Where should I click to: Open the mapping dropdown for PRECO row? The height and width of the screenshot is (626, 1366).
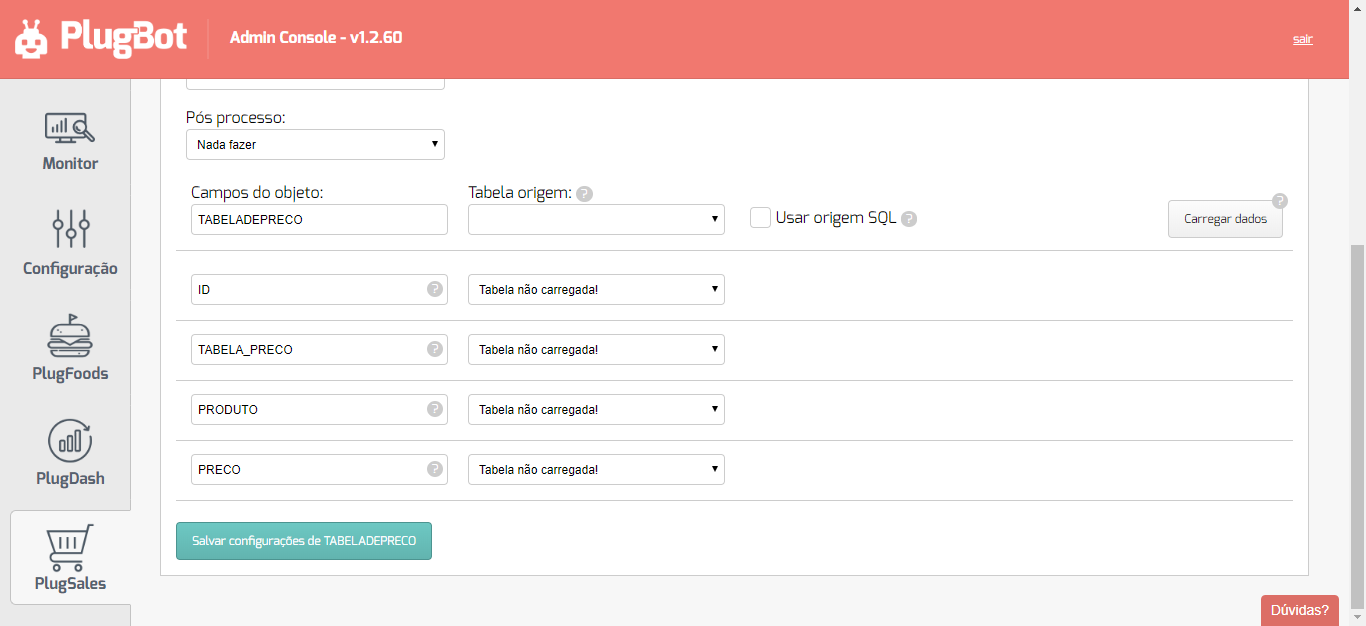tap(596, 469)
